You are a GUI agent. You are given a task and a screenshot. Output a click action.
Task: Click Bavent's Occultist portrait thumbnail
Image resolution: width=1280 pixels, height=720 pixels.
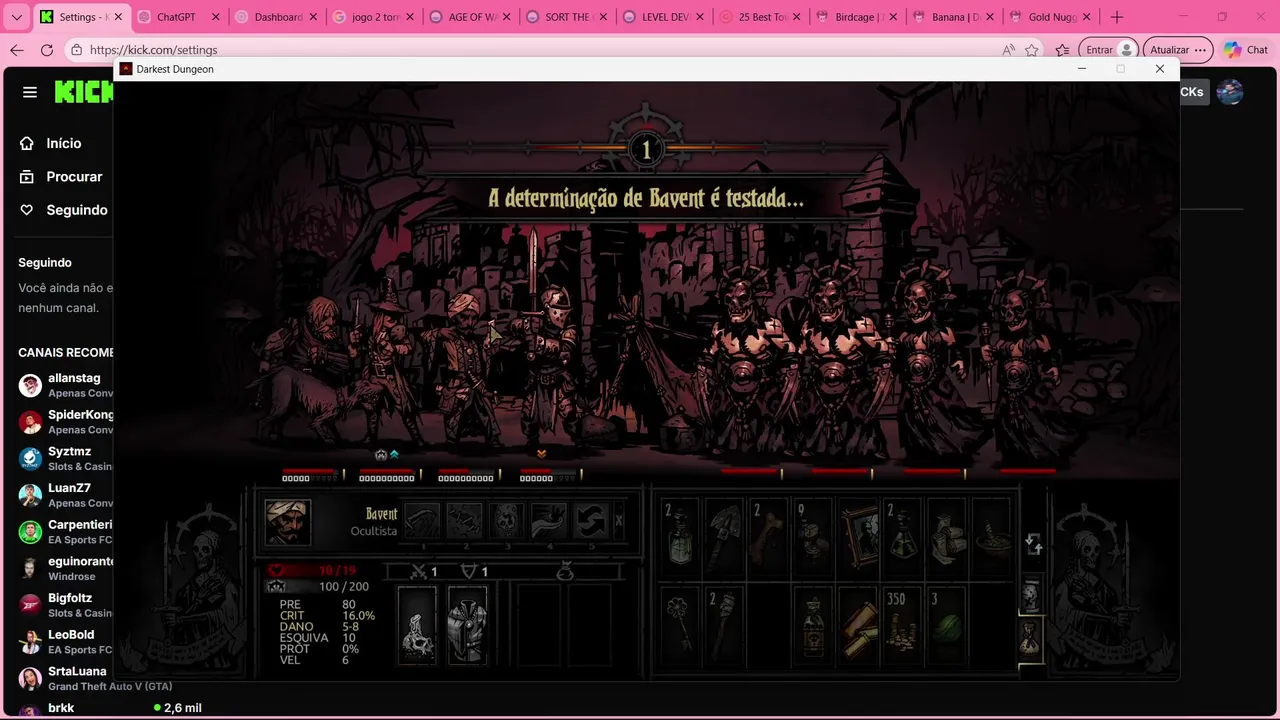point(288,523)
